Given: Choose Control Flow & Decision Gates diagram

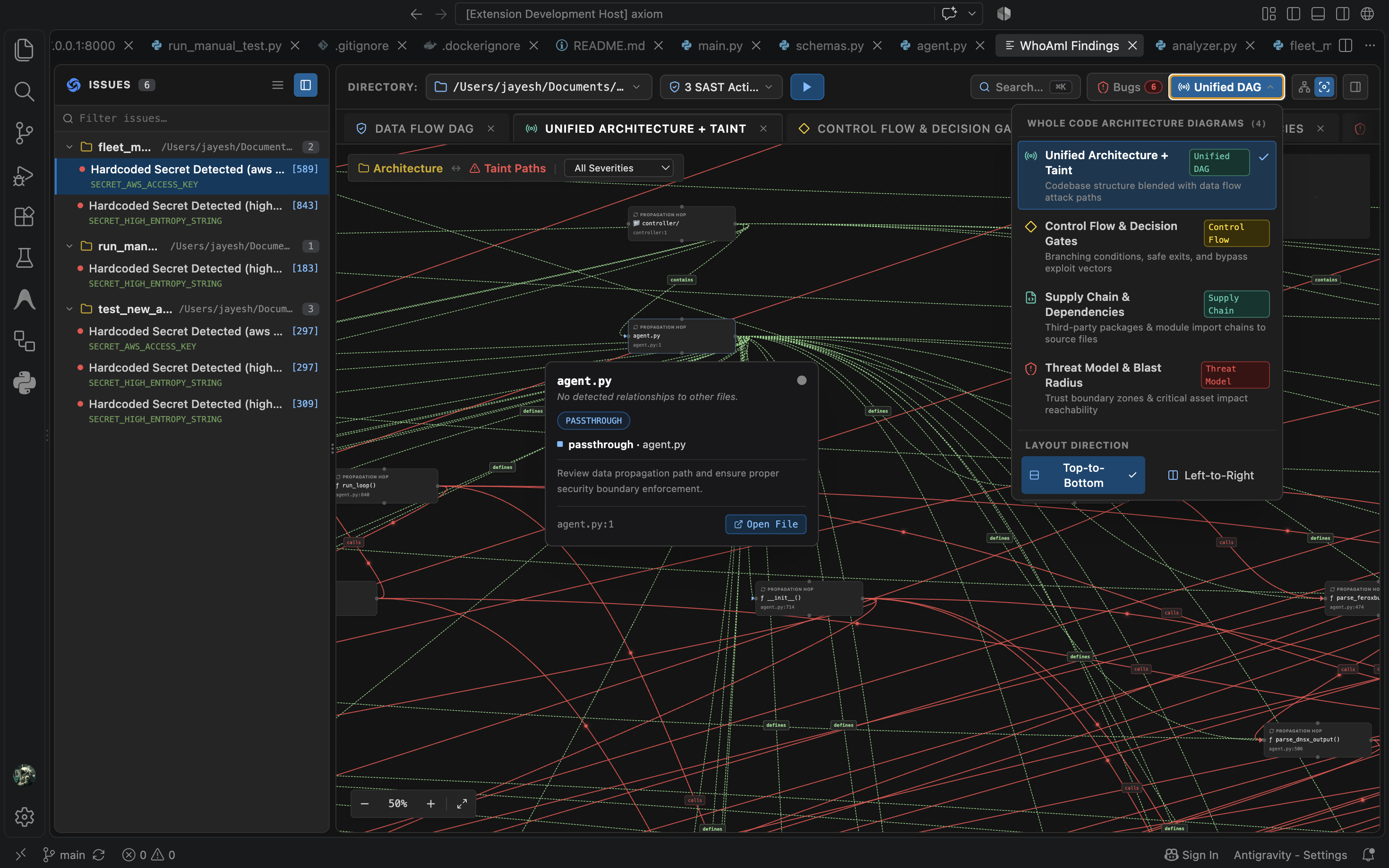Looking at the screenshot, I should 1147,246.
